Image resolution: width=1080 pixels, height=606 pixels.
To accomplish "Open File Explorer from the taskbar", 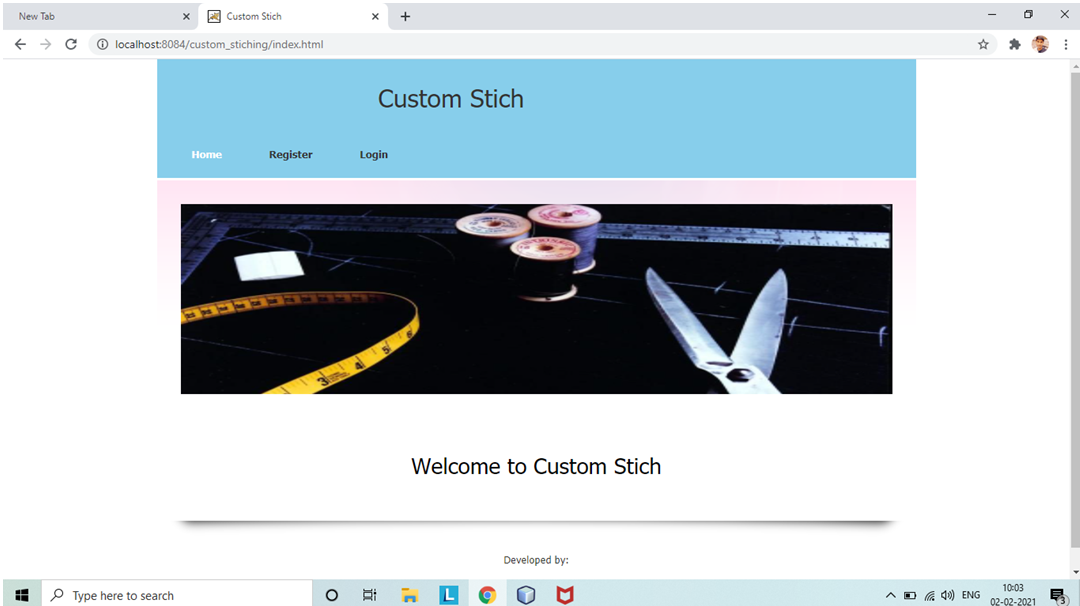I will click(x=410, y=595).
